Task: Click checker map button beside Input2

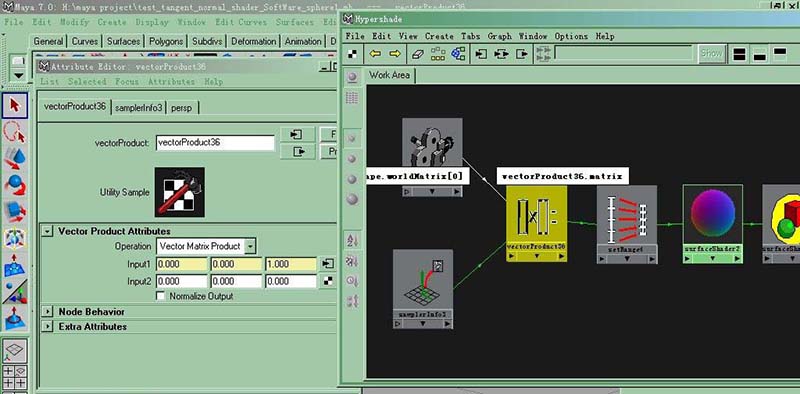Action: (328, 281)
